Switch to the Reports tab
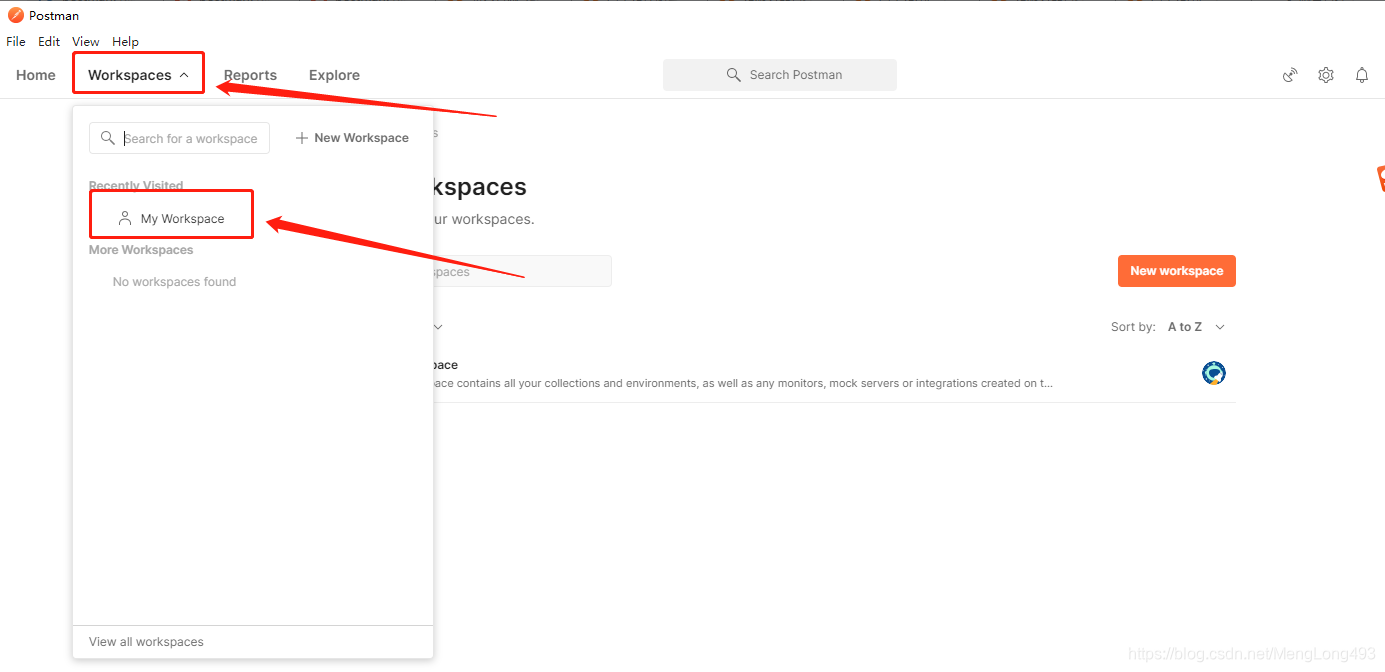Screen dimensions: 1385x672 tap(250, 75)
